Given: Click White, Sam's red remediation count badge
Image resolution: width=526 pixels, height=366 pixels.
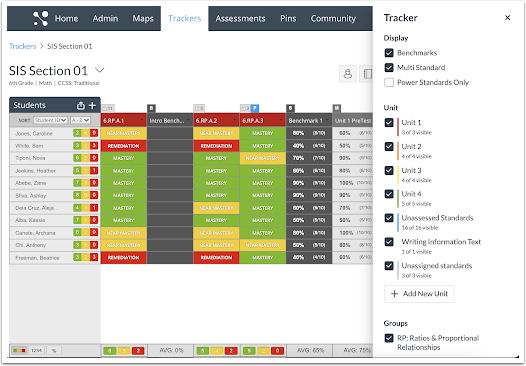Looking at the screenshot, I should point(94,146).
